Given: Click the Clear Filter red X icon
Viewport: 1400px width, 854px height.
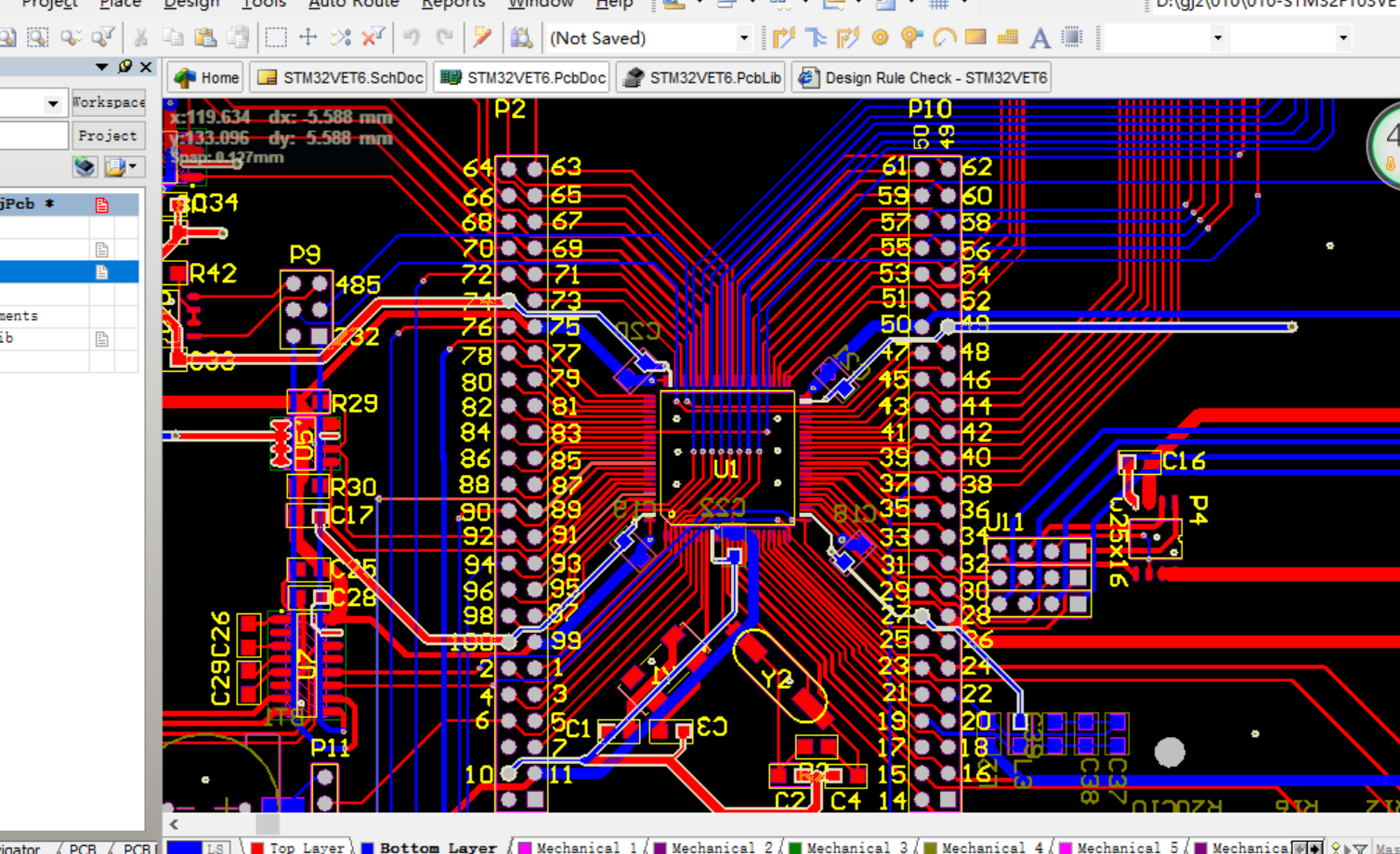Looking at the screenshot, I should click(373, 38).
